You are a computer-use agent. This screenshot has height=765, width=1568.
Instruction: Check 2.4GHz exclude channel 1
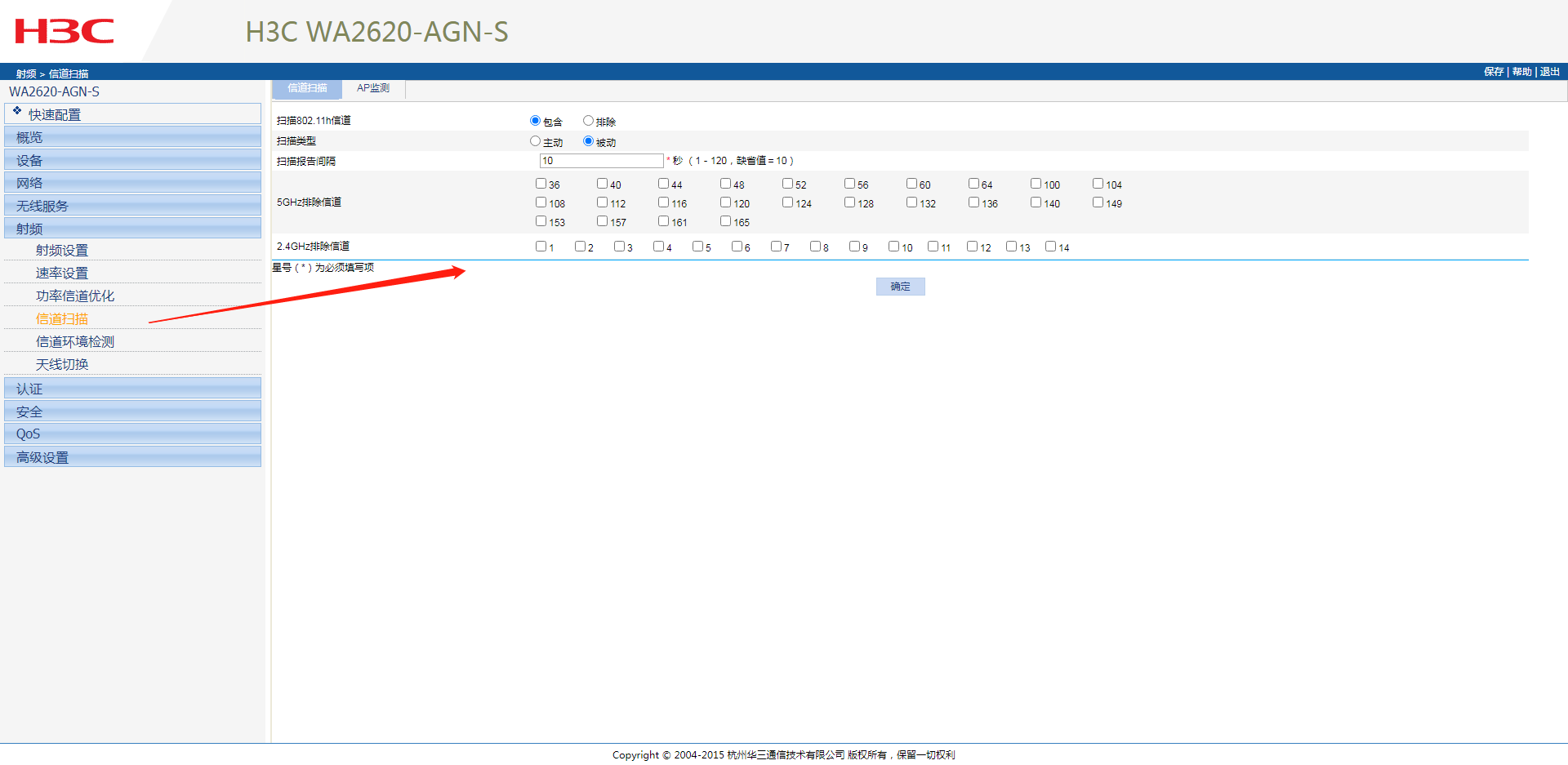tap(541, 247)
